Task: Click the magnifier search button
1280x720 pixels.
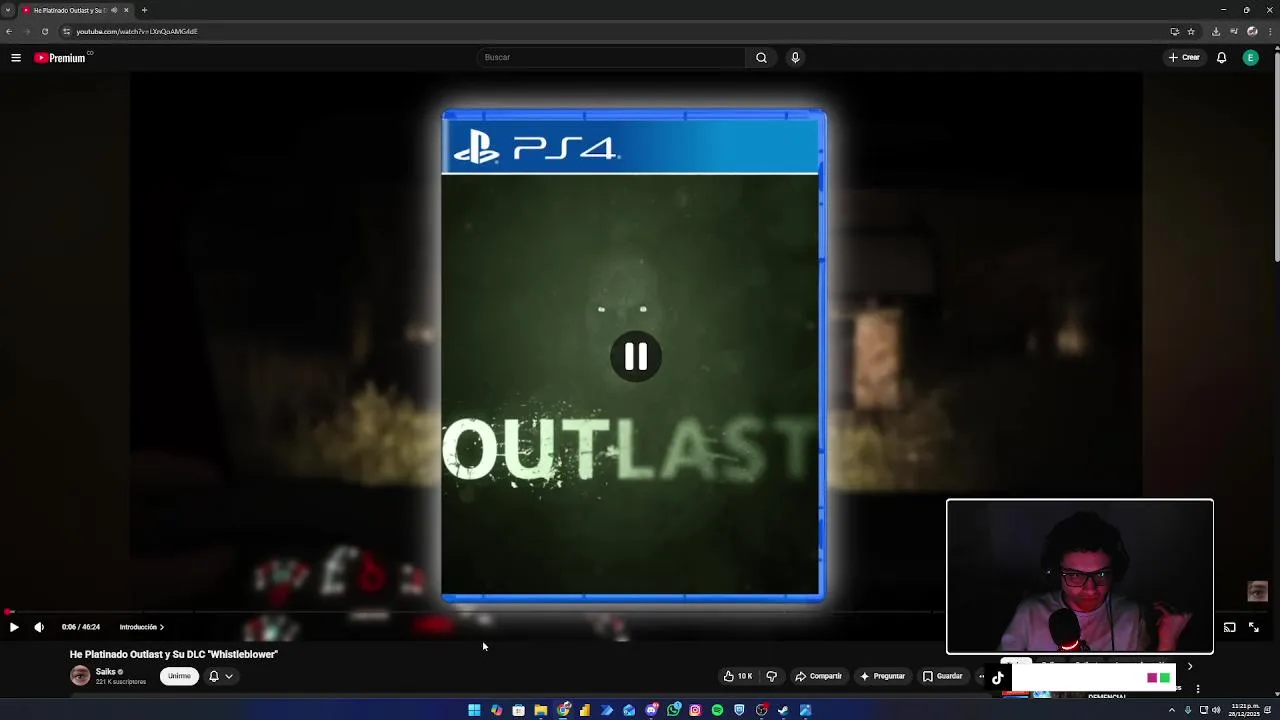Action: click(761, 57)
